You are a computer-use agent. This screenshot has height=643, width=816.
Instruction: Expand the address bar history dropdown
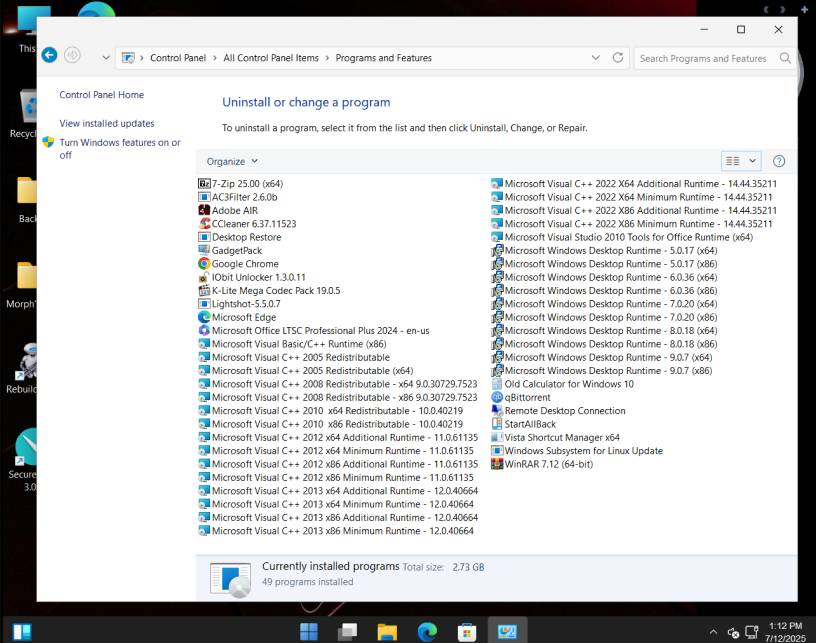click(x=595, y=58)
